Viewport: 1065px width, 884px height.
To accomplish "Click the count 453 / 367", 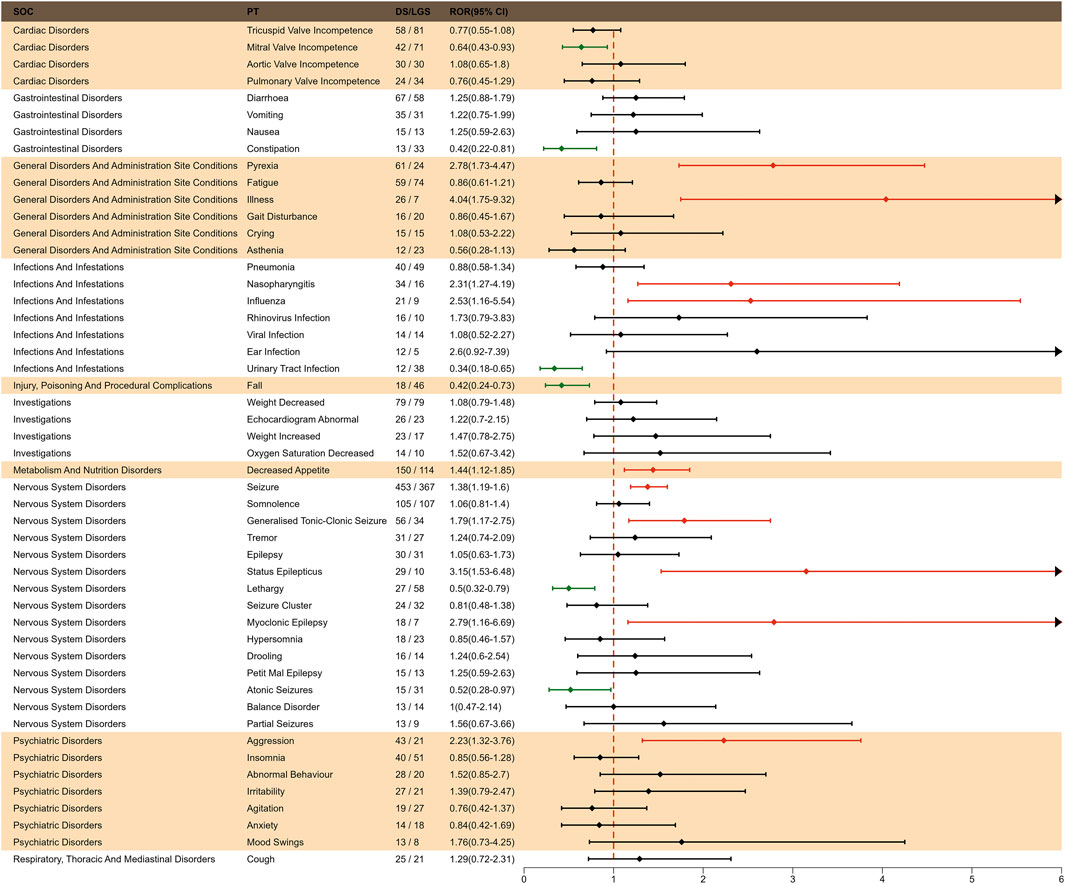I will [x=414, y=487].
